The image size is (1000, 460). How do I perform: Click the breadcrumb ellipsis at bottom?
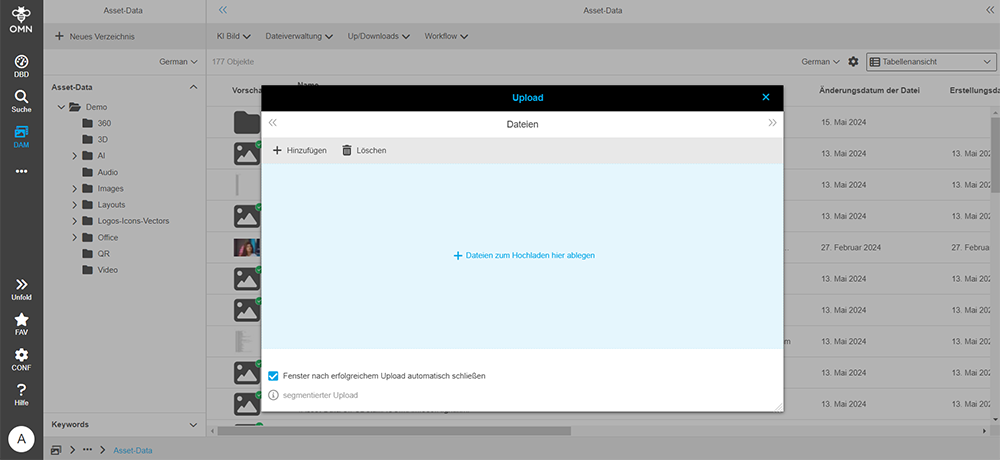tap(87, 450)
